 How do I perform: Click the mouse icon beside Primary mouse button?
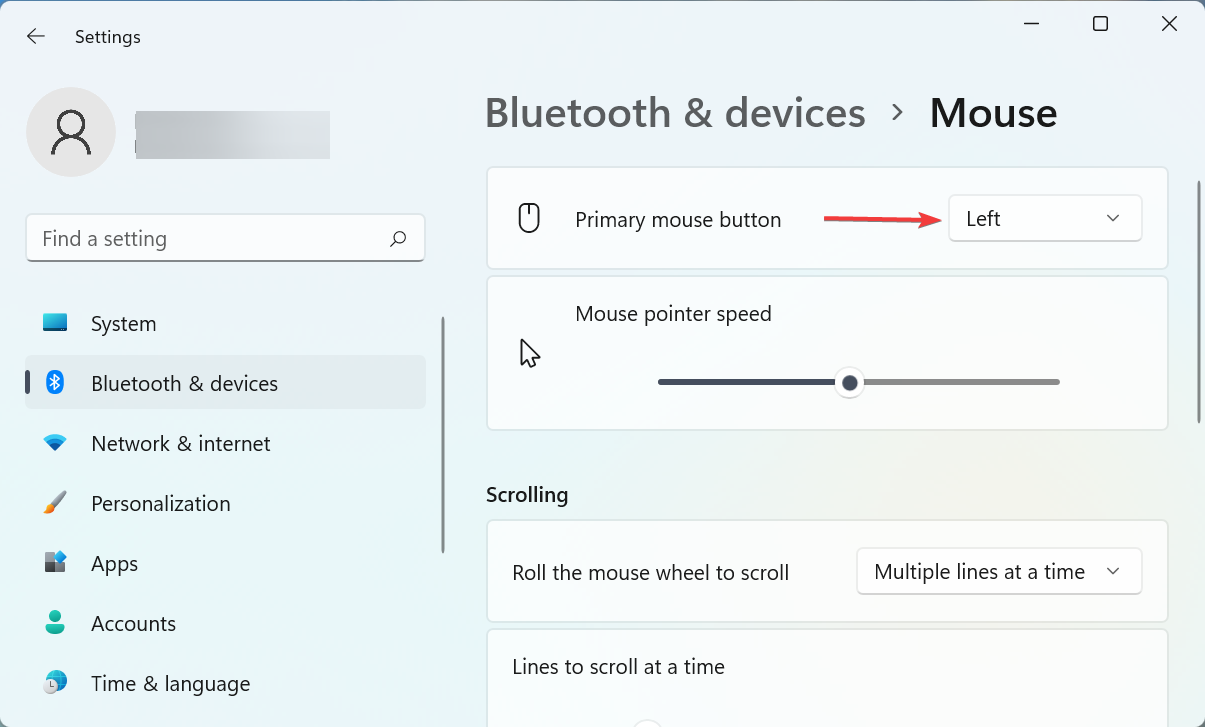tap(529, 218)
